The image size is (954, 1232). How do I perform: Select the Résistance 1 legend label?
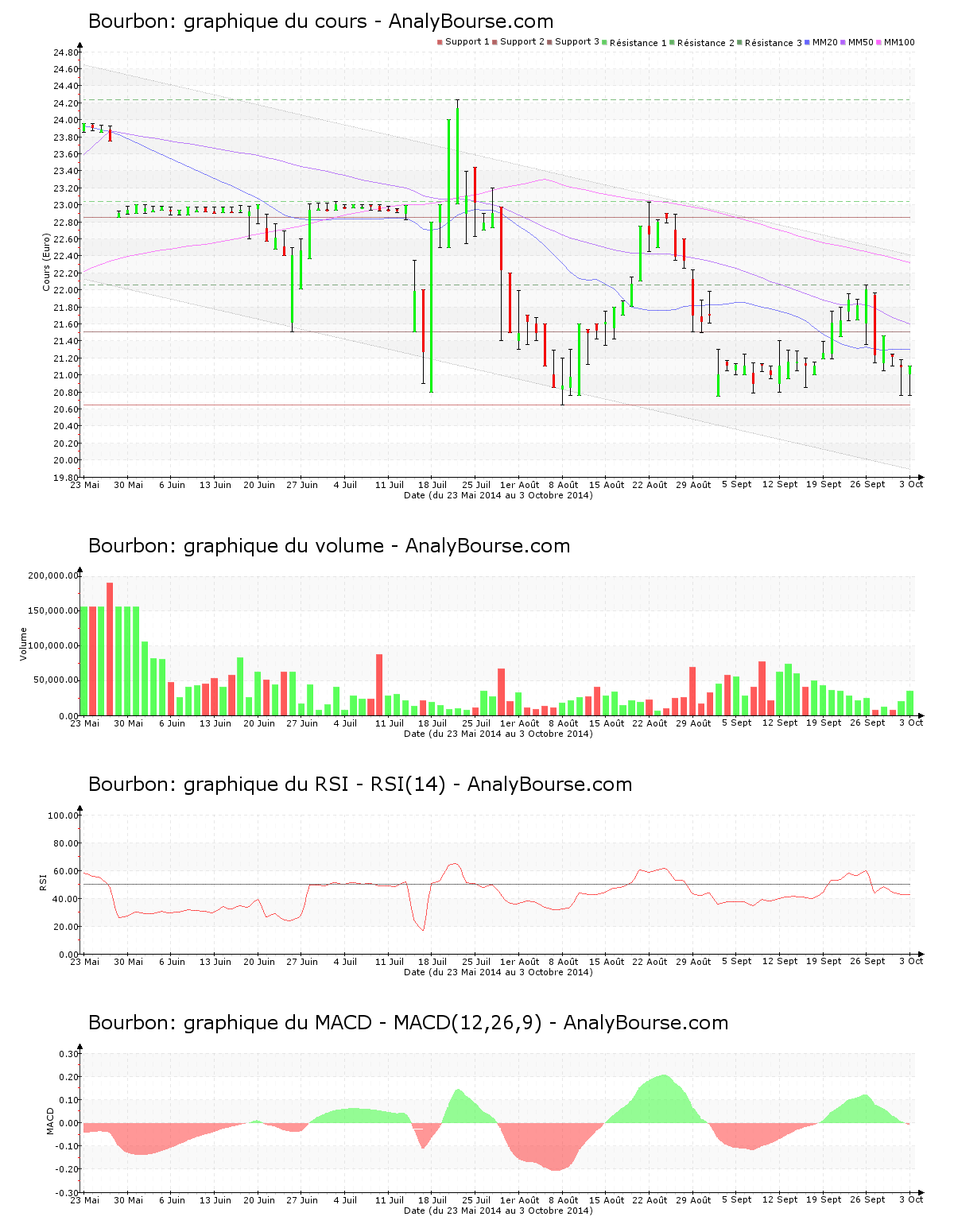pos(638,43)
